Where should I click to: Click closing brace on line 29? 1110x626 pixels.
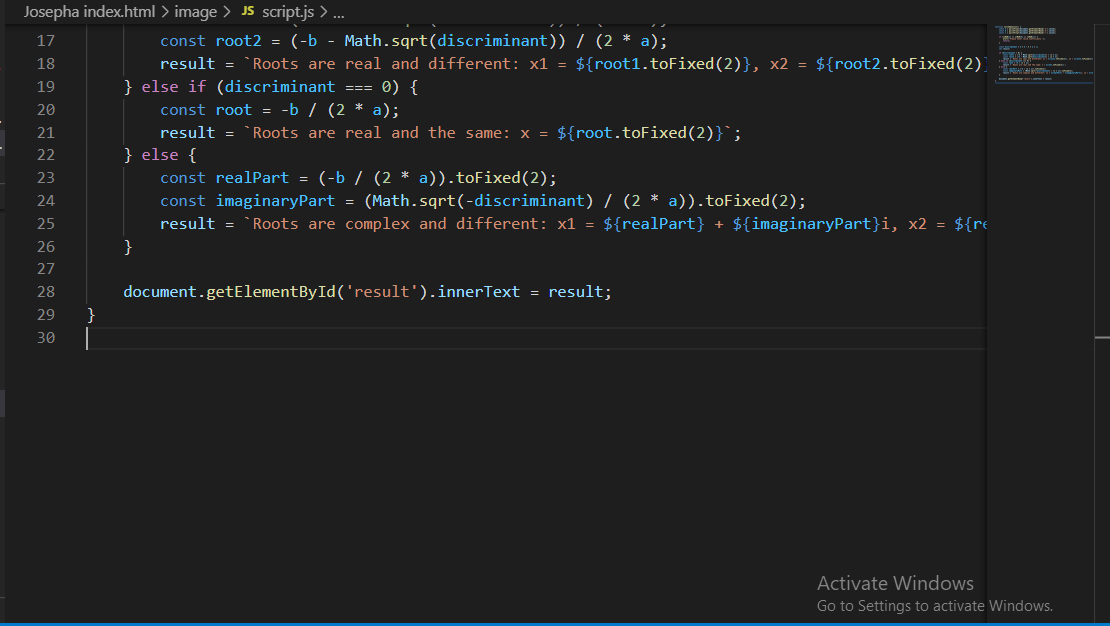tap(91, 314)
